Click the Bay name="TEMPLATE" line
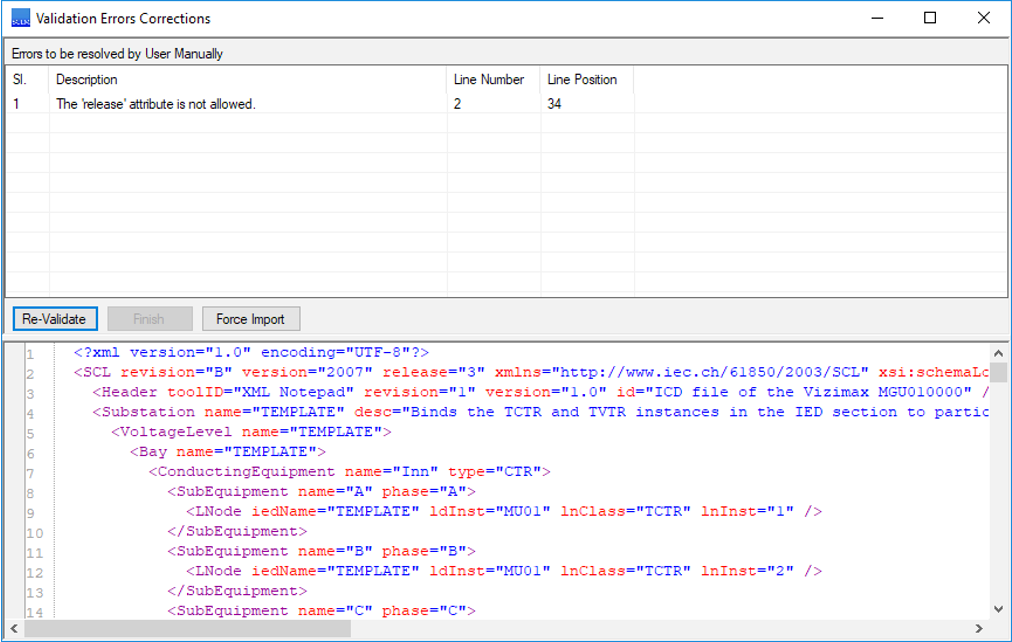1012x642 pixels. click(x=228, y=452)
